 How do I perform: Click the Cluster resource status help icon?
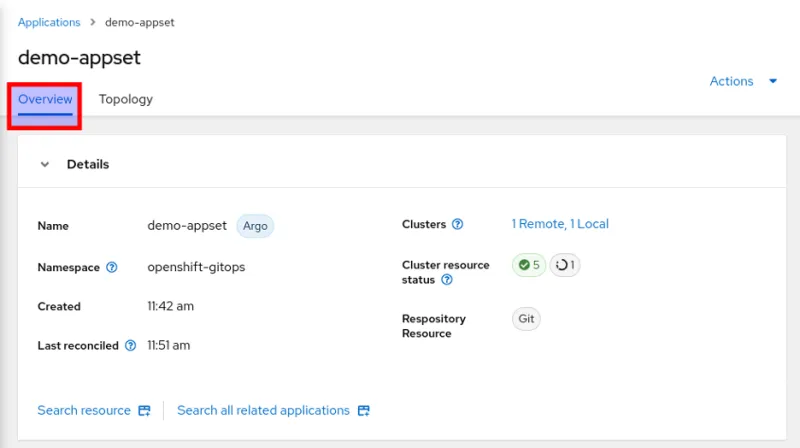447,280
